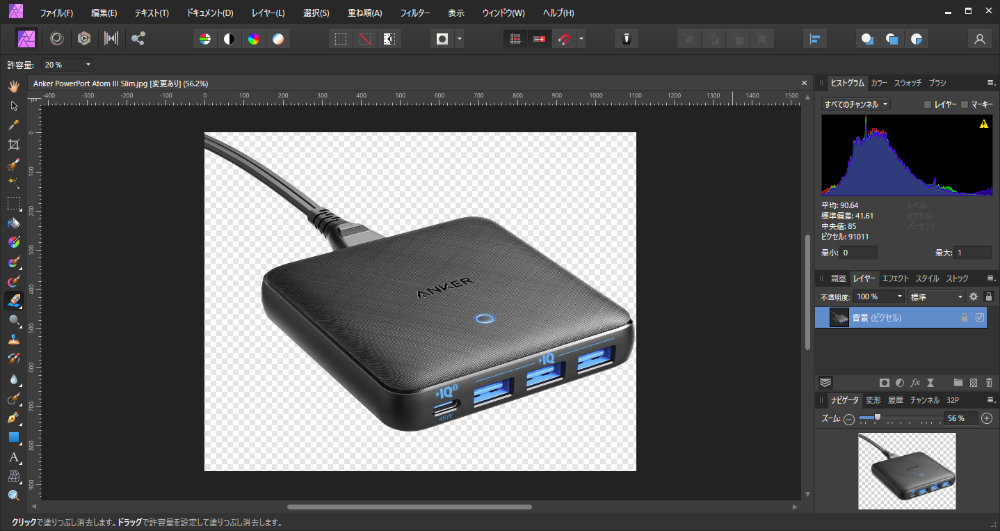The width and height of the screenshot is (1000, 531).
Task: Open the レイヤー(L) menu
Action: coord(268,13)
